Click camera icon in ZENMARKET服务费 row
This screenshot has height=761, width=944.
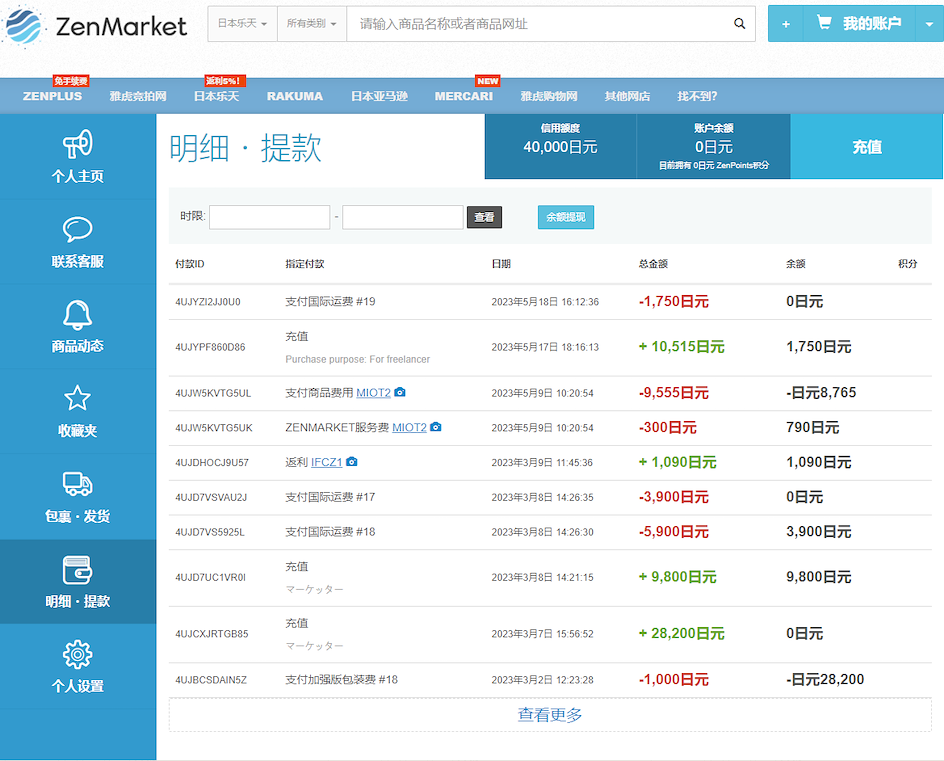pyautogui.click(x=436, y=427)
